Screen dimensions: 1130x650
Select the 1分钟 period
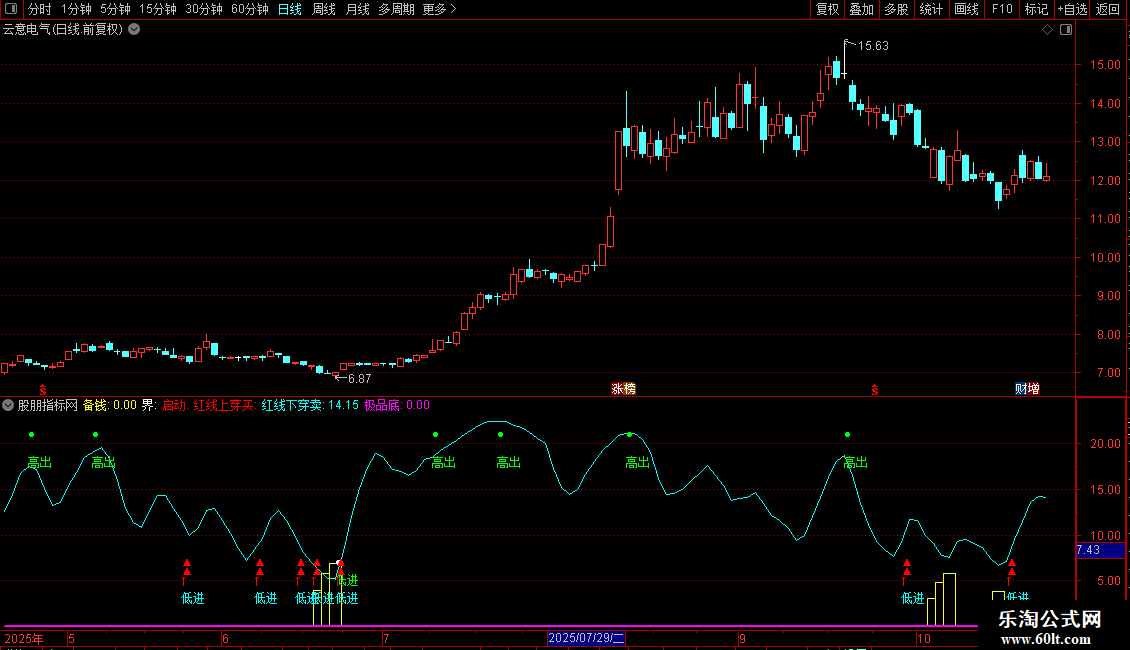[76, 9]
